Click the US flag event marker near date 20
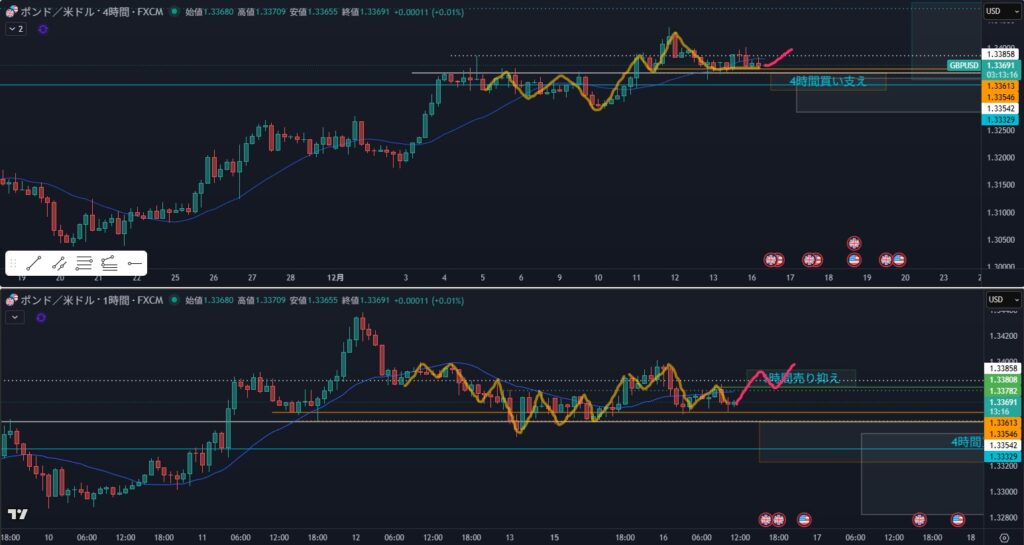This screenshot has height=545, width=1024. point(899,259)
